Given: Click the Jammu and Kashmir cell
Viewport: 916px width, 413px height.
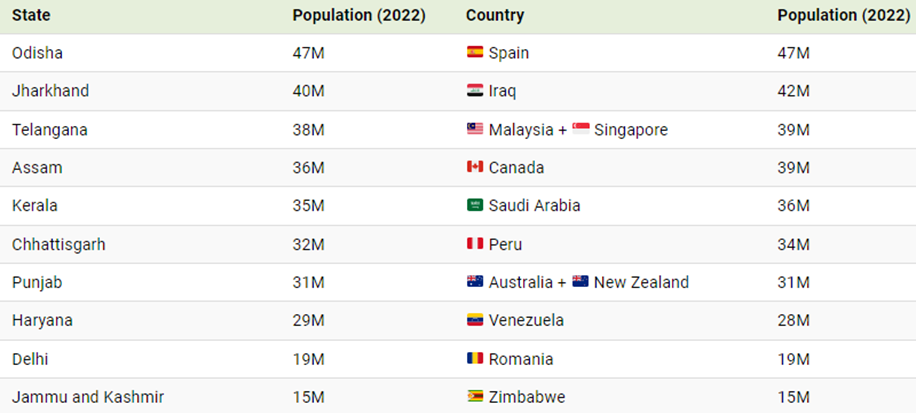Looking at the screenshot, I should pos(88,397).
